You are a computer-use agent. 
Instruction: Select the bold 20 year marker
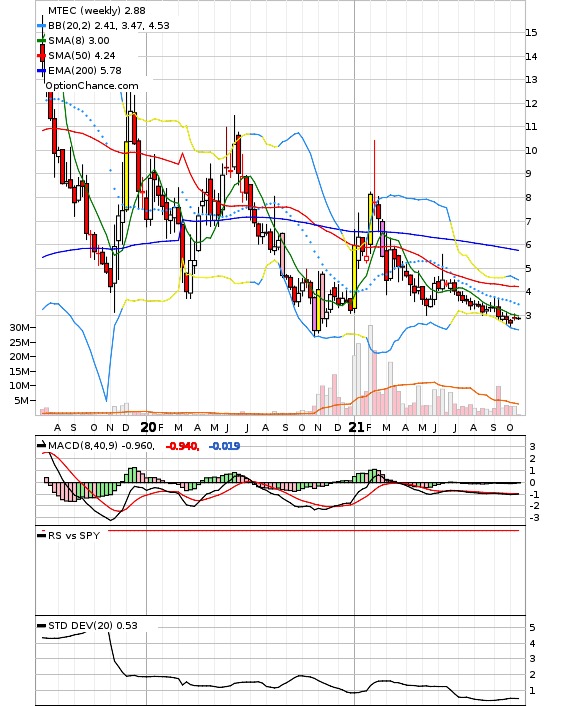tap(148, 427)
